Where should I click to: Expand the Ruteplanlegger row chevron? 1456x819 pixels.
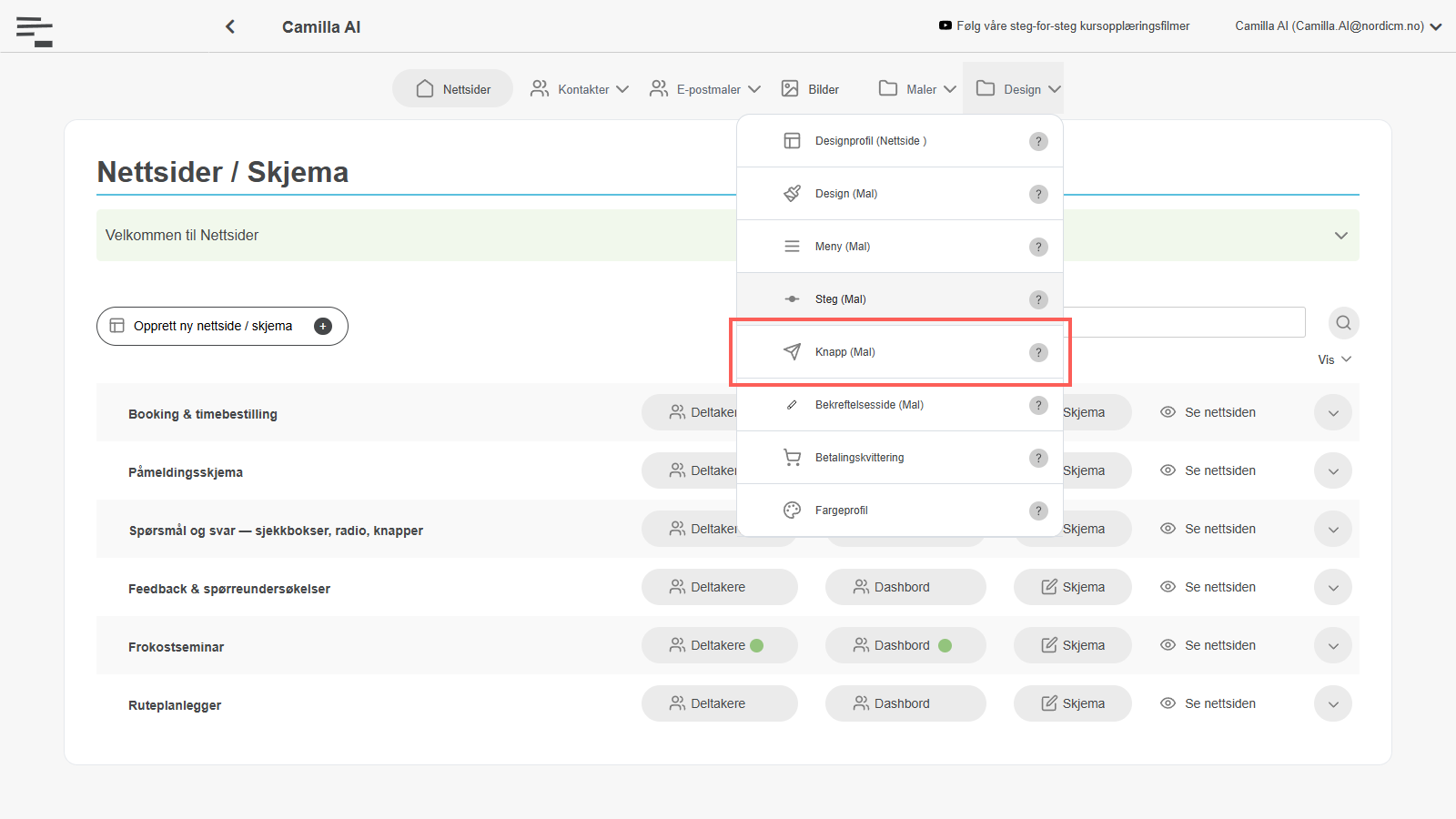[x=1333, y=703]
